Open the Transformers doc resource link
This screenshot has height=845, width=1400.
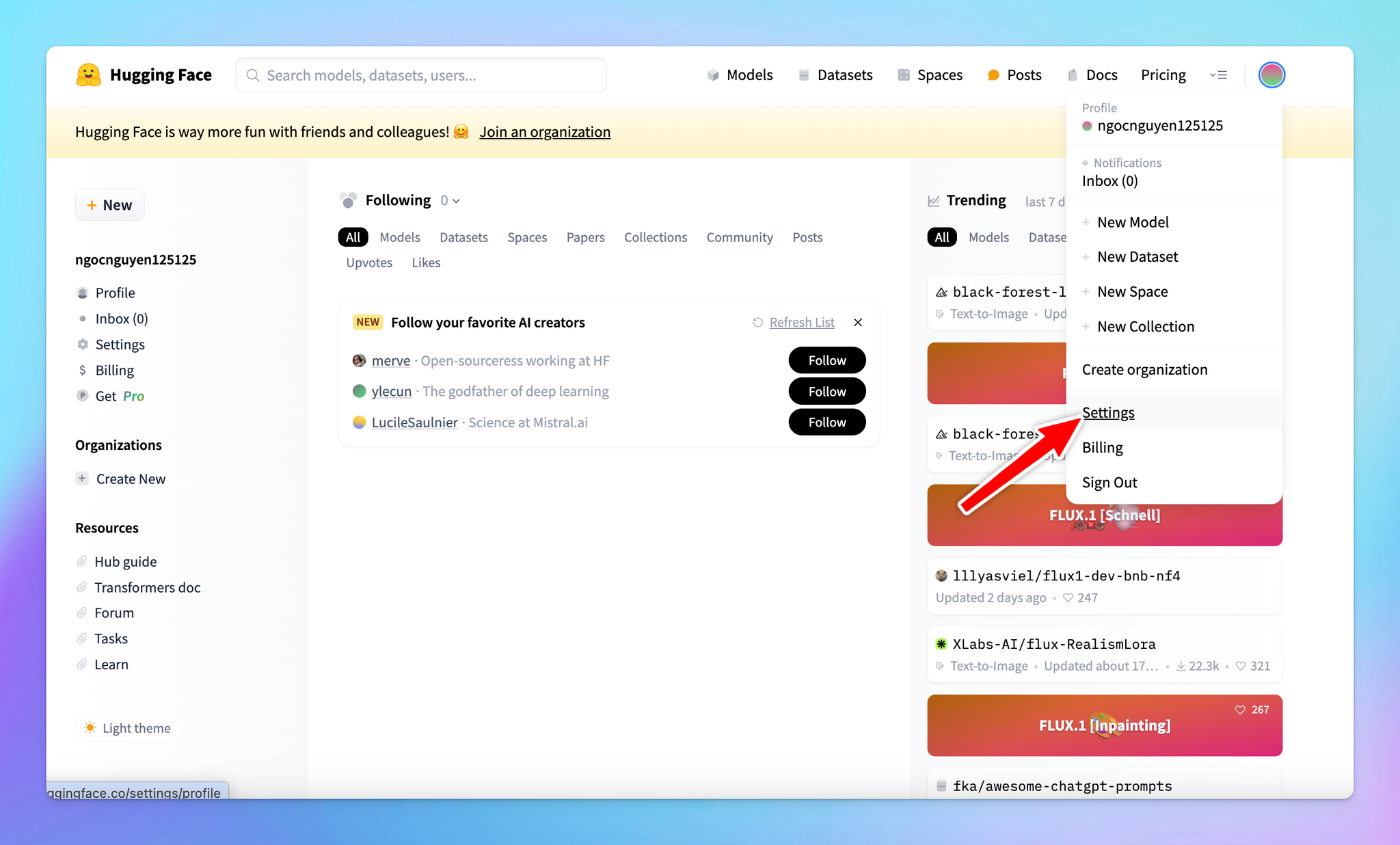tap(148, 588)
